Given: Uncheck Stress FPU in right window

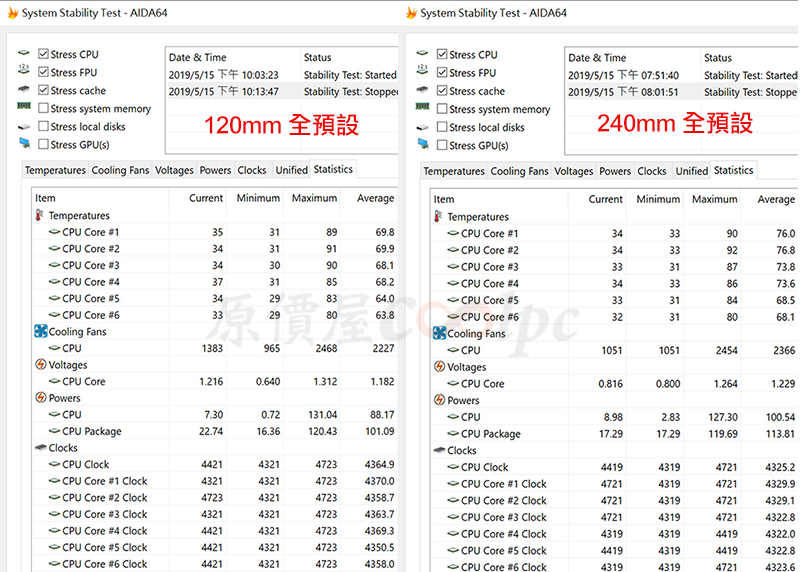Looking at the screenshot, I should (442, 72).
